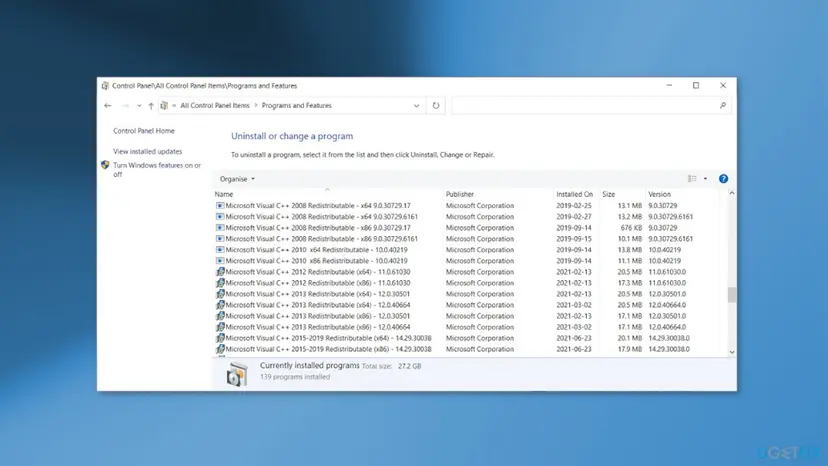
Task: Expand the address bar history dropdown
Action: (417, 106)
